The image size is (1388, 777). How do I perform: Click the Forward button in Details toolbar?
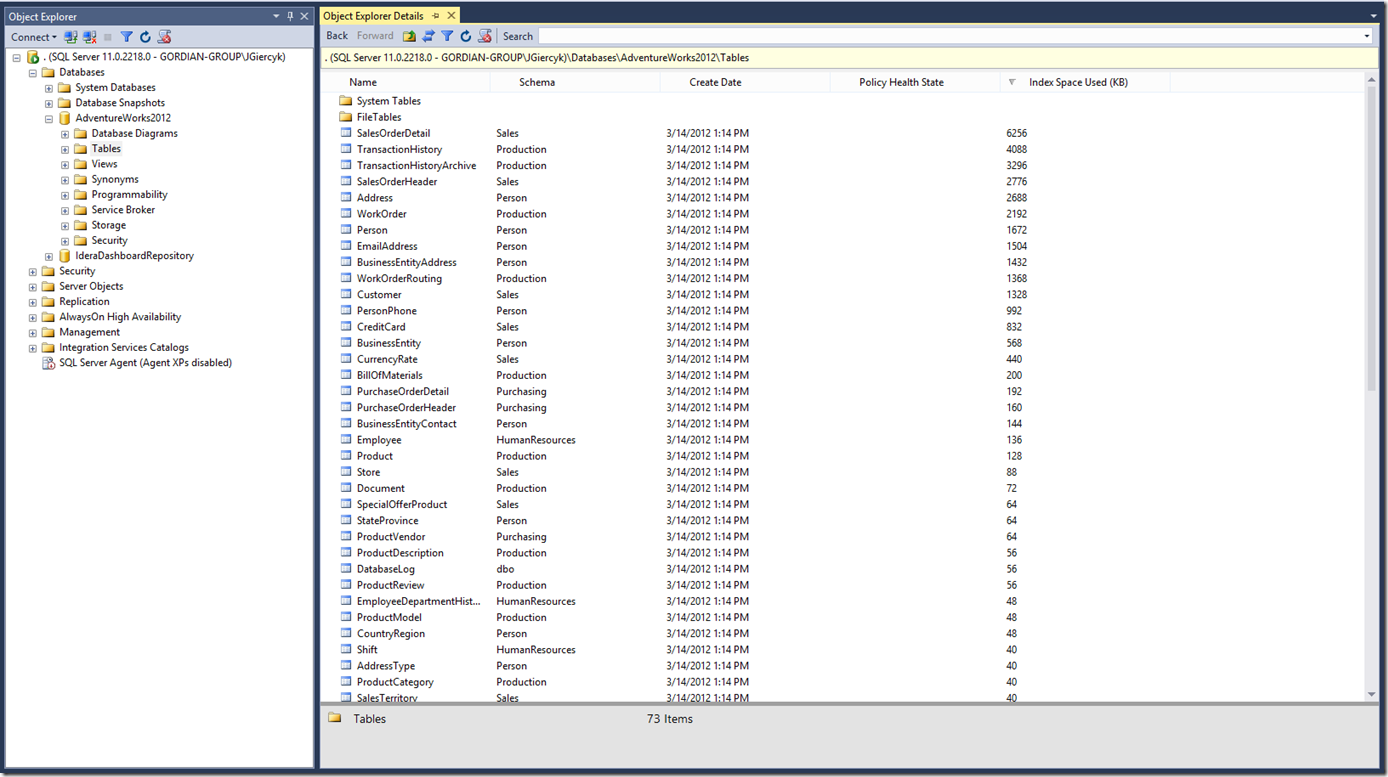point(375,36)
